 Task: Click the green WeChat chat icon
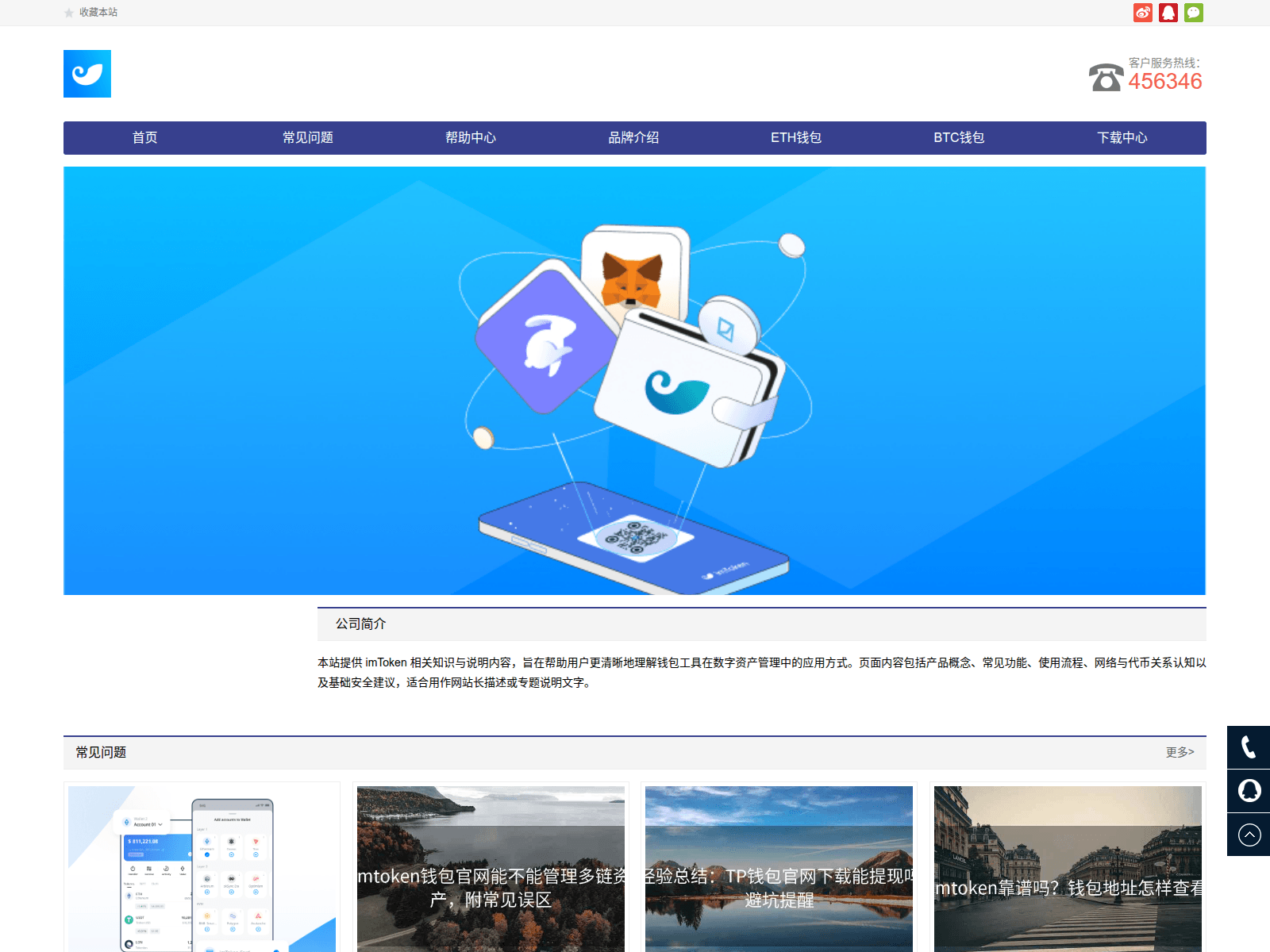coord(1193,13)
